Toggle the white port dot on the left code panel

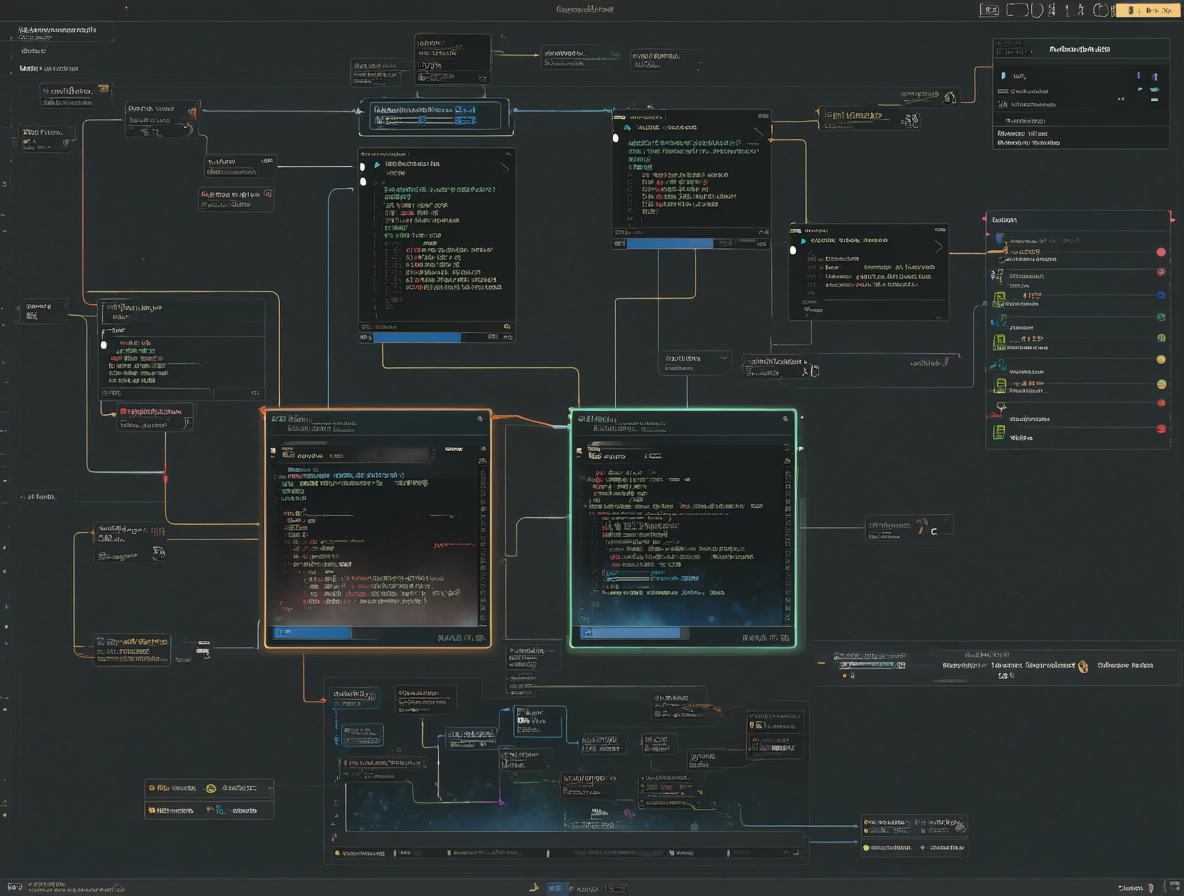point(104,345)
